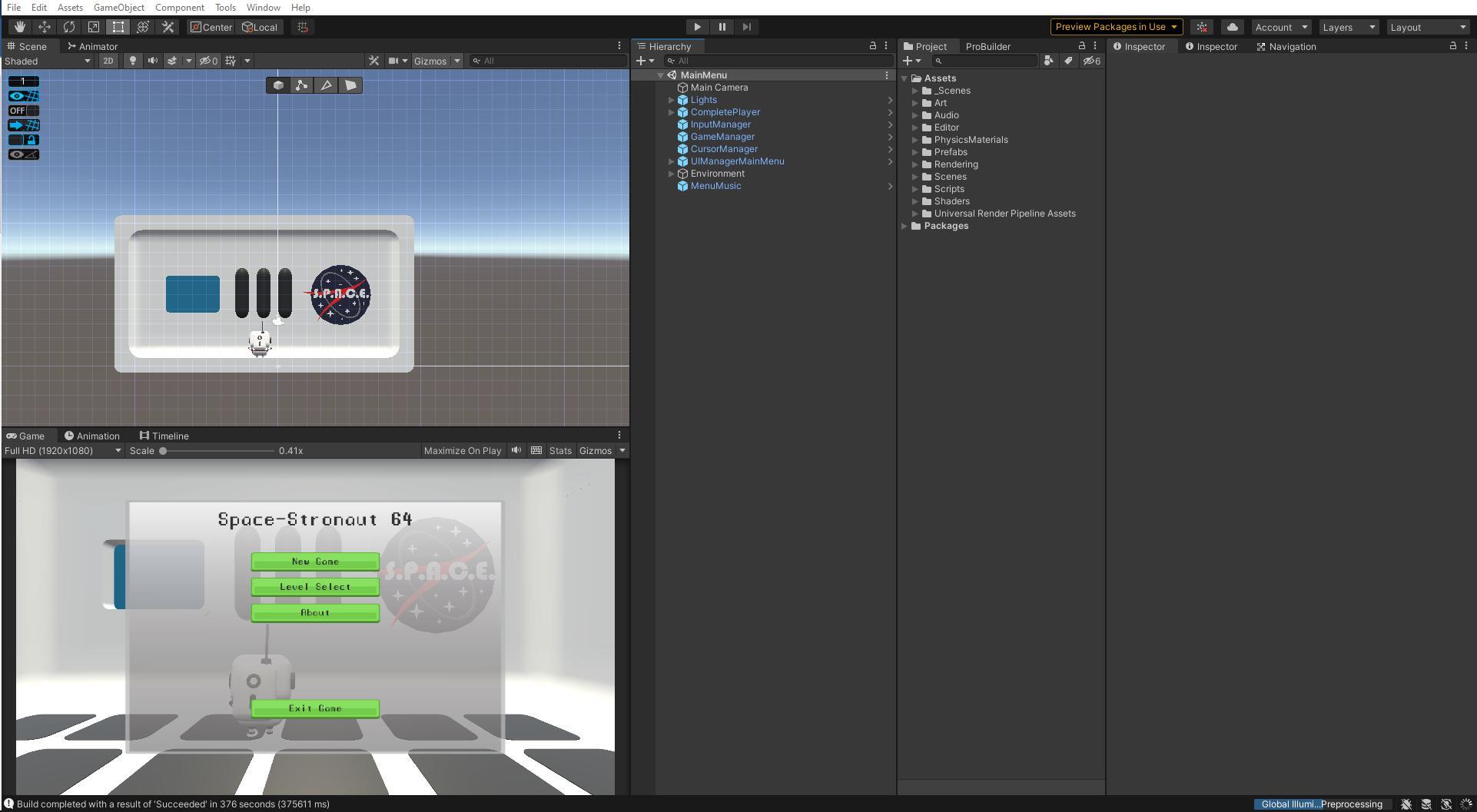Adjust the Game view Scale slider
The width and height of the screenshot is (1477, 812).
(163, 451)
